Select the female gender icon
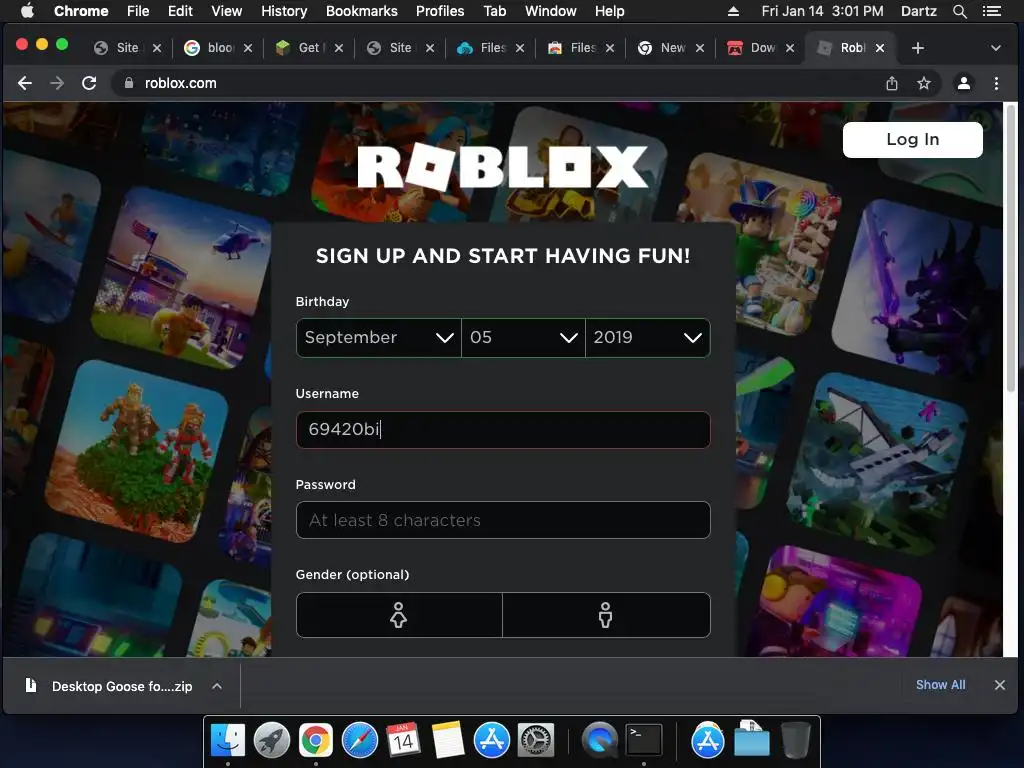 pyautogui.click(x=398, y=615)
